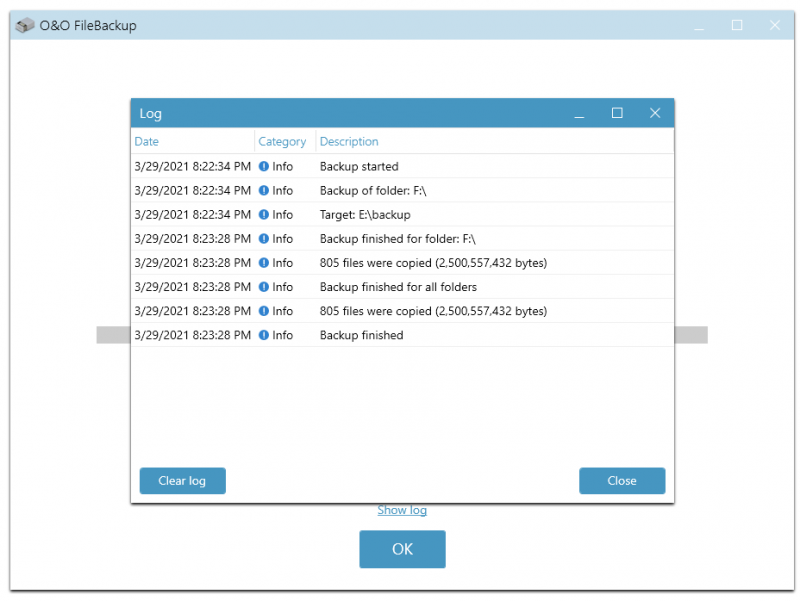Click the O&O FileBackup window title

click(88, 26)
